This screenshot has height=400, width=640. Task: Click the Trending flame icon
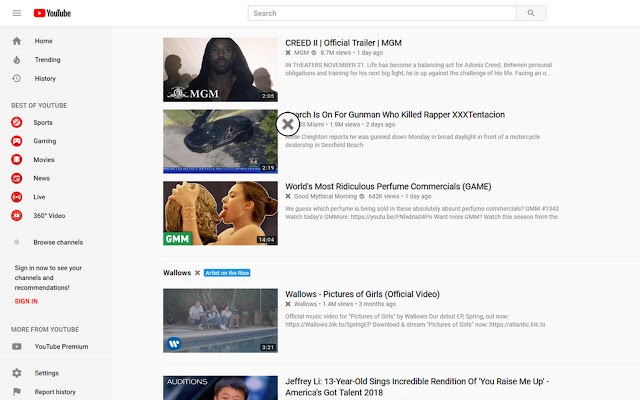click(17, 60)
